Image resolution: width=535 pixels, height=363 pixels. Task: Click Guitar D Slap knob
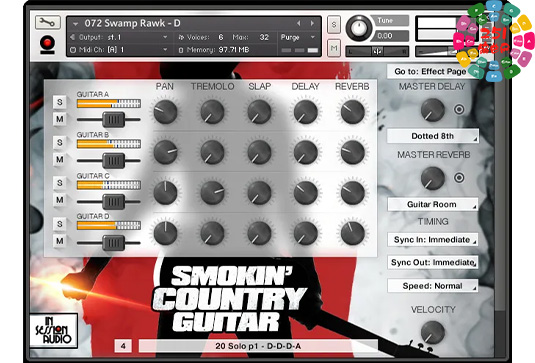(x=259, y=233)
